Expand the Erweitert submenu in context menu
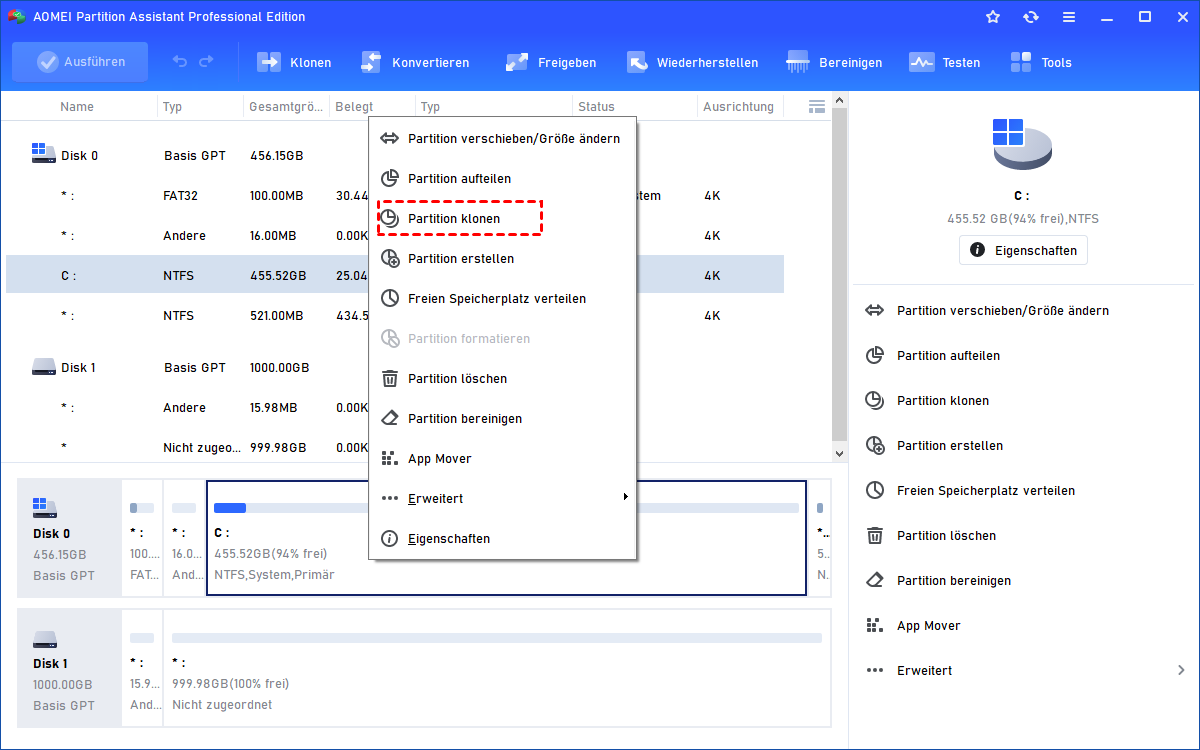Screen dimensions: 1200x750 (x=503, y=499)
